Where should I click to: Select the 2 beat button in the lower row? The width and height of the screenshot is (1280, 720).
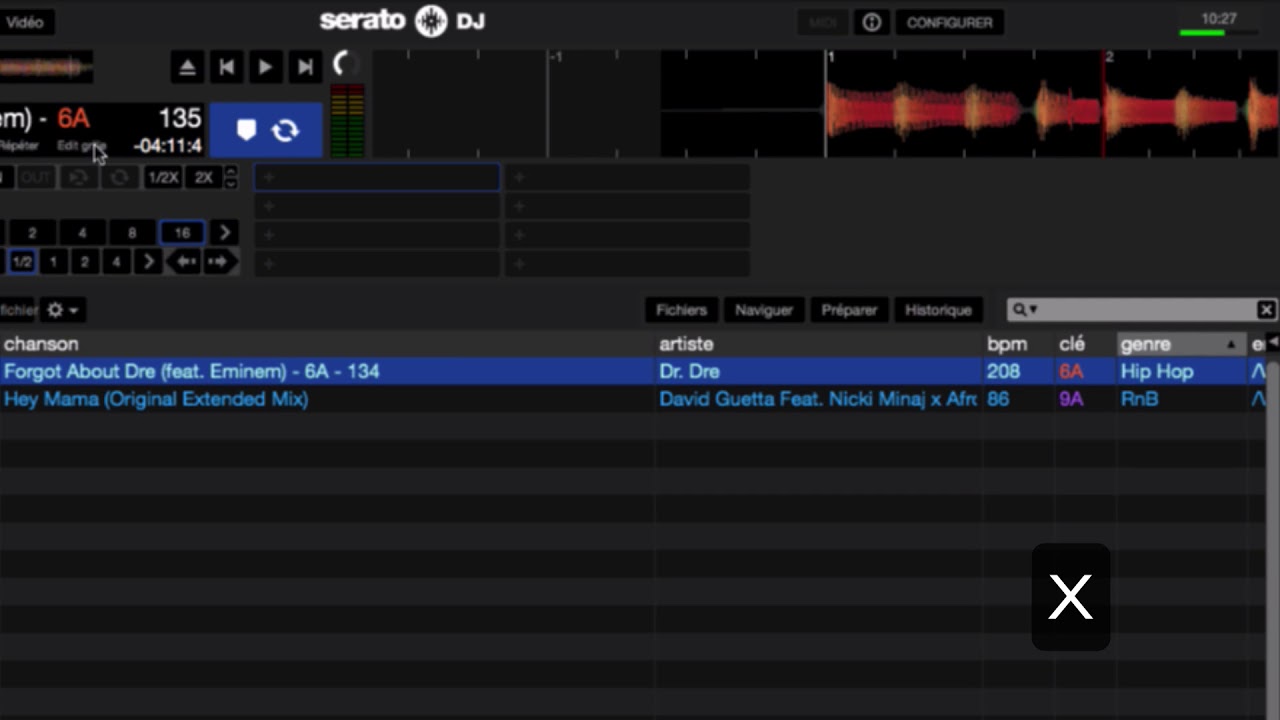click(85, 262)
